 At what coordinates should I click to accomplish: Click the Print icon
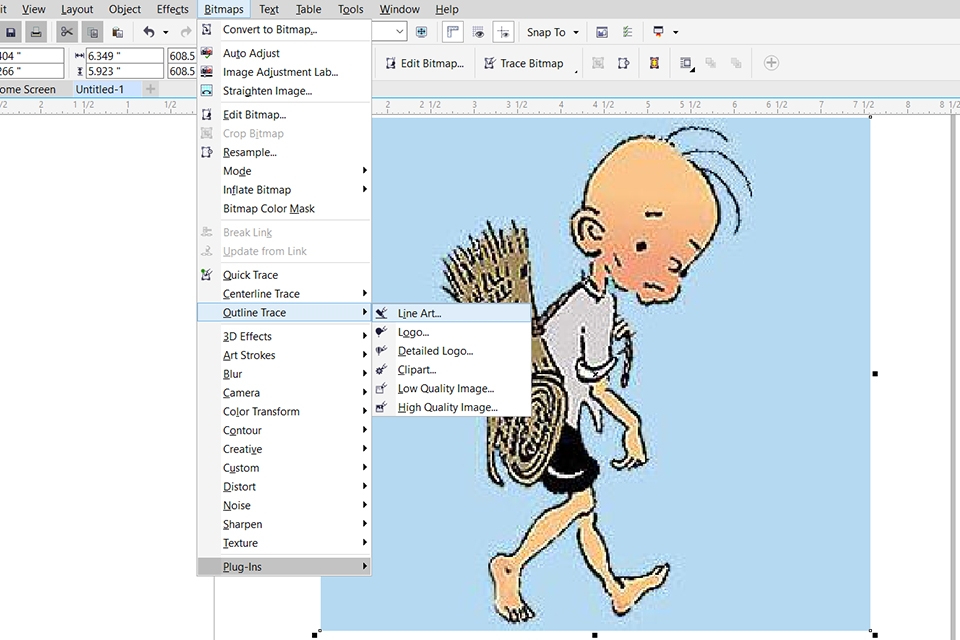tap(36, 31)
